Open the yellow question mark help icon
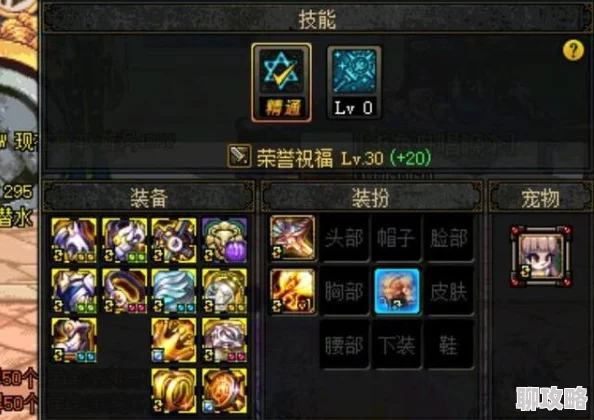594x420 pixels. [x=573, y=50]
